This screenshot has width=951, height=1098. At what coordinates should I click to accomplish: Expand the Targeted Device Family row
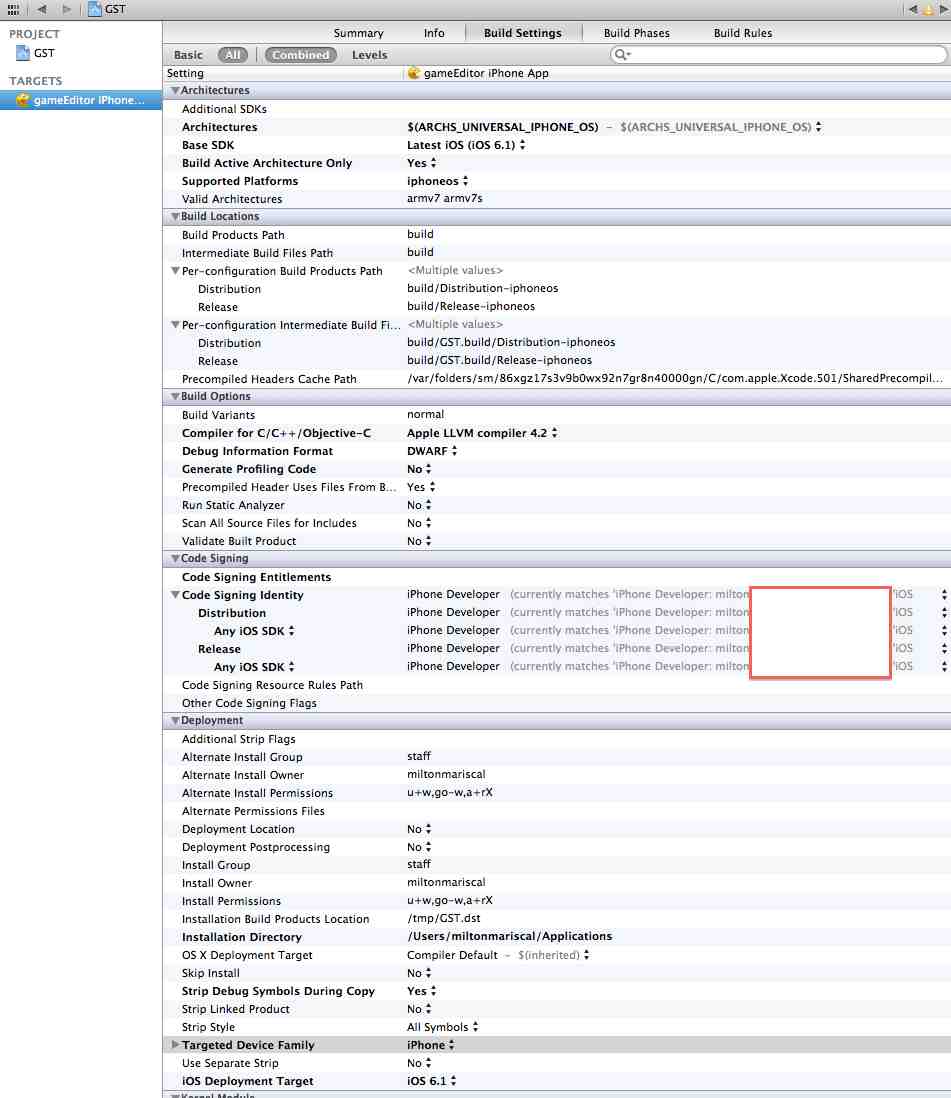click(175, 1045)
